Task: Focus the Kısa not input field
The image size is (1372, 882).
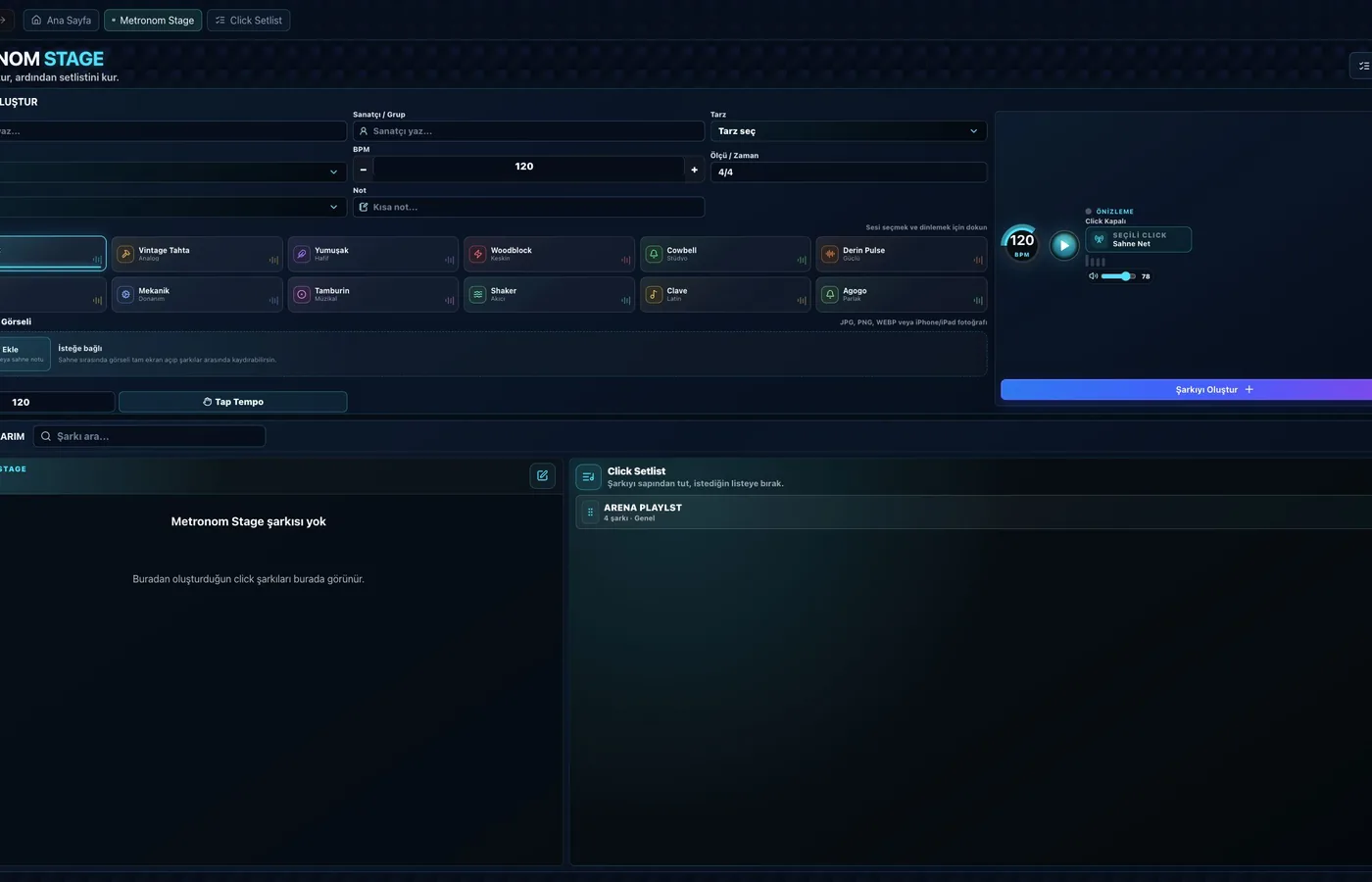Action: click(x=528, y=207)
